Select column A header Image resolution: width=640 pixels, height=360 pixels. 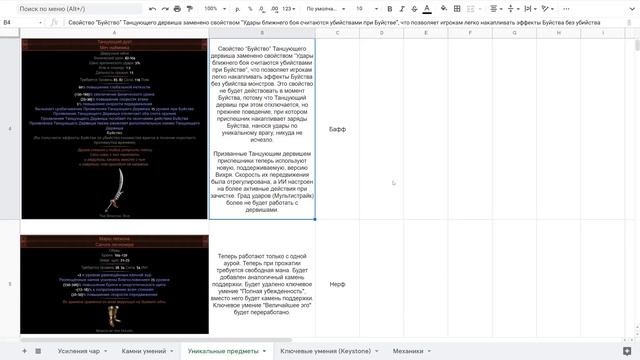114,33
